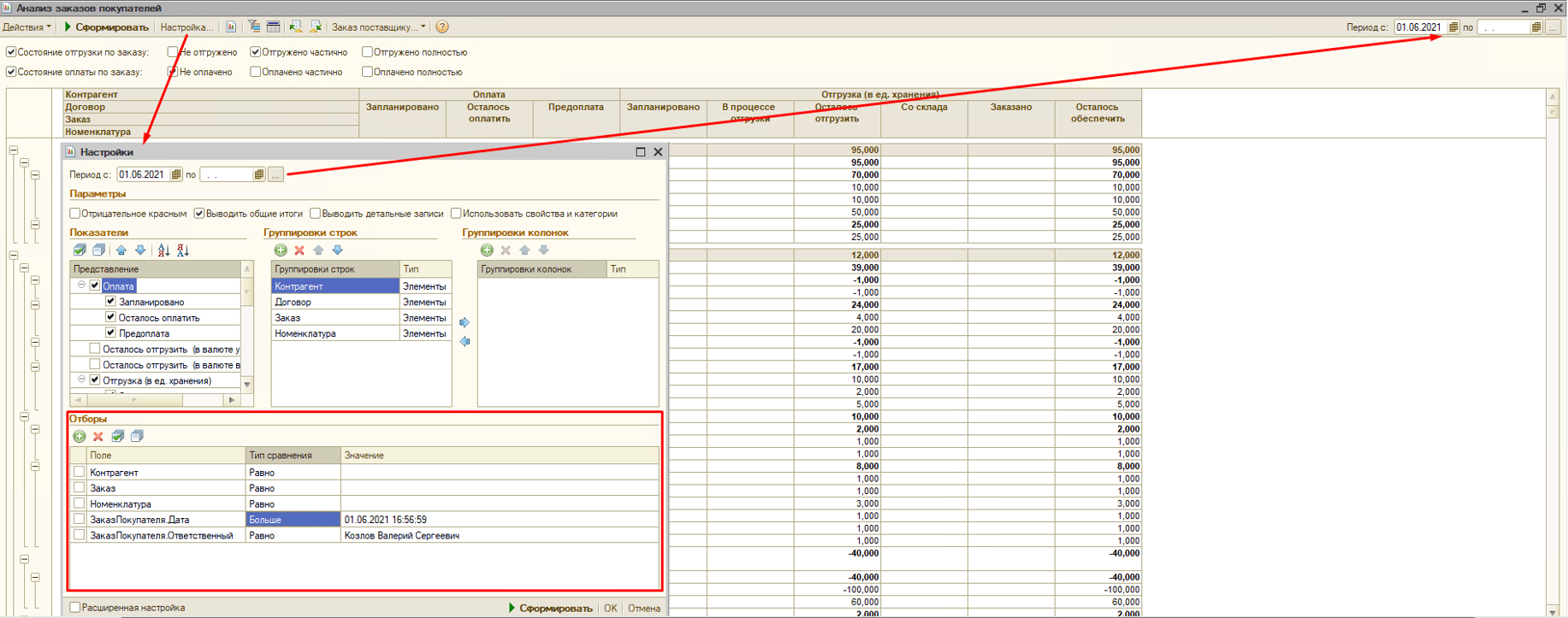
Task: Open the help question mark icon
Action: pos(442,27)
